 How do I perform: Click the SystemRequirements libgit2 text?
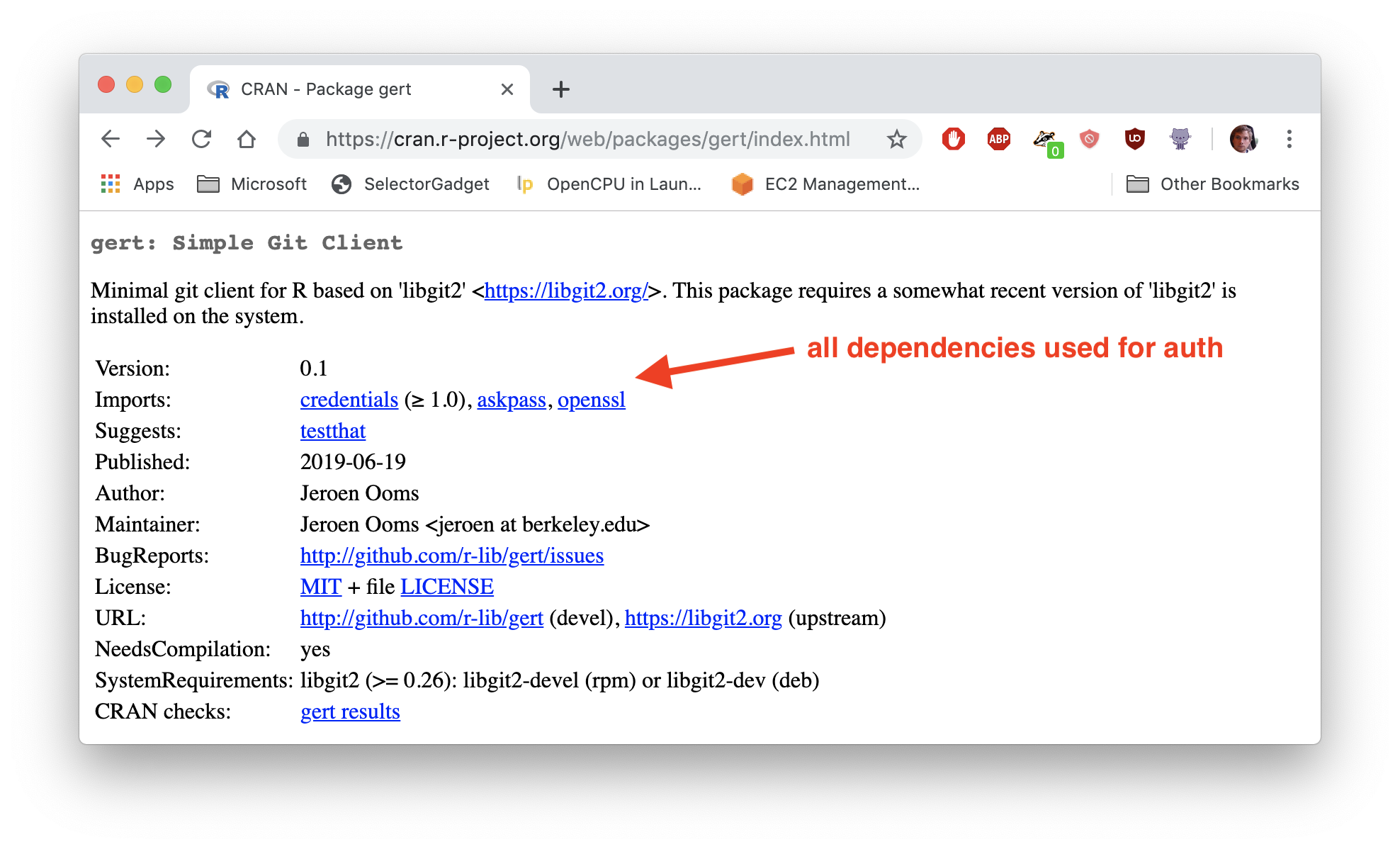560,680
